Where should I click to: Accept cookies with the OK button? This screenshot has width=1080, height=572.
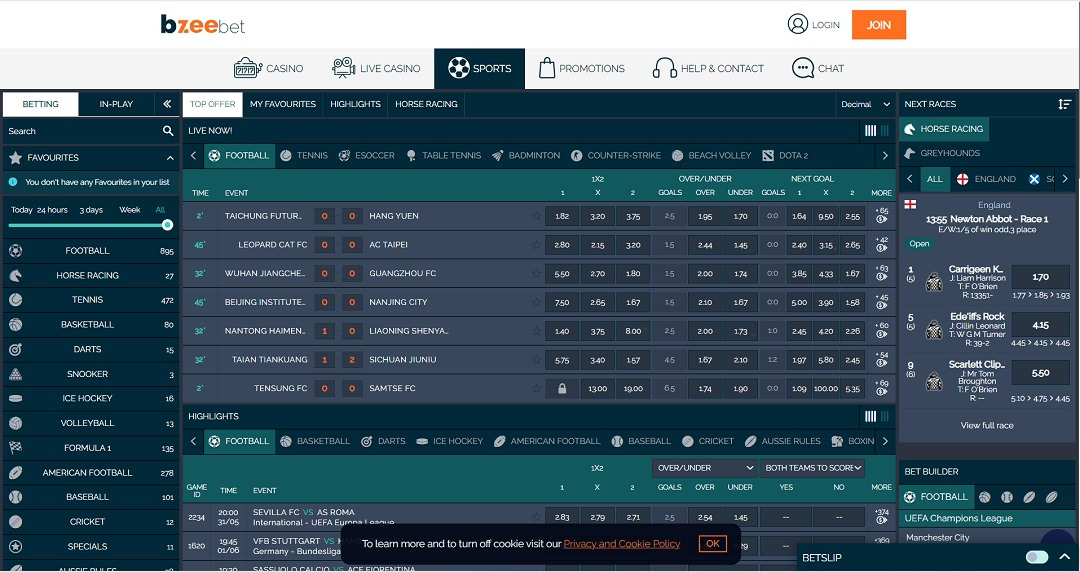coord(713,544)
